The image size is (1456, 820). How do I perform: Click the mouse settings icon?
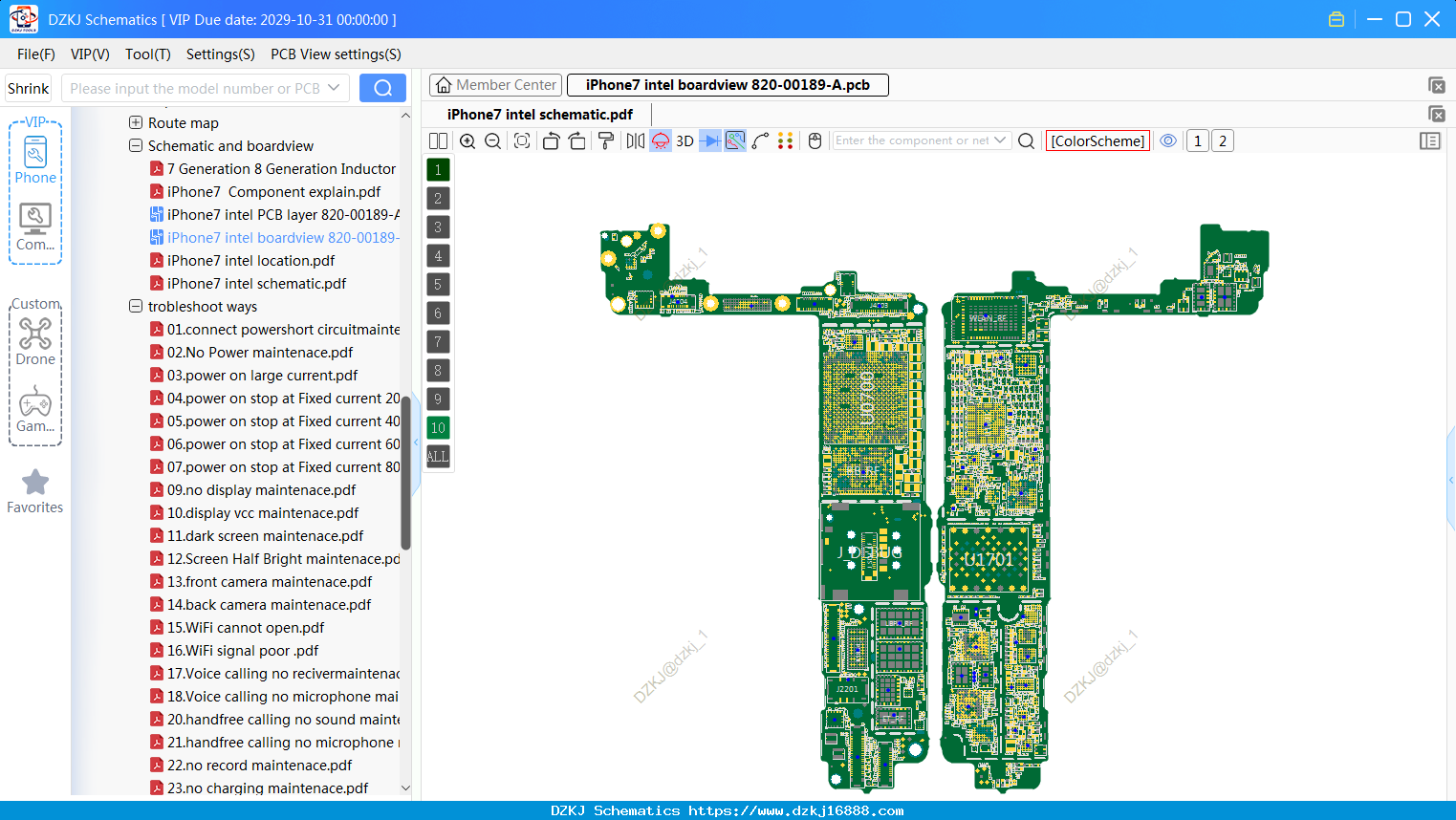815,140
